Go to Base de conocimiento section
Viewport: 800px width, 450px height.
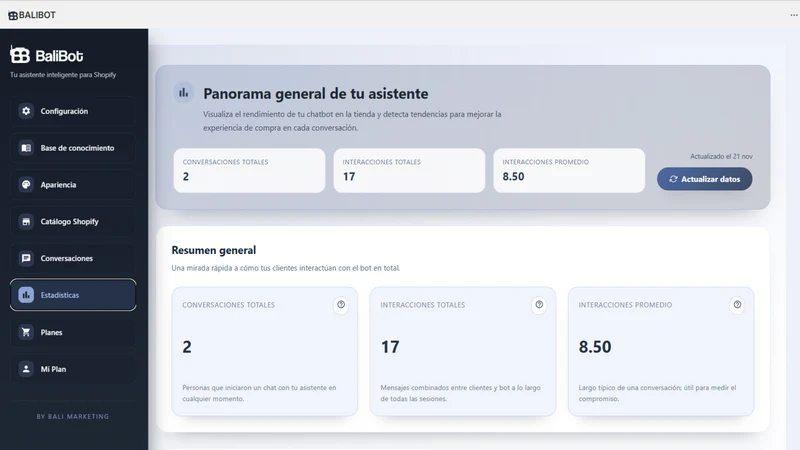(73, 148)
